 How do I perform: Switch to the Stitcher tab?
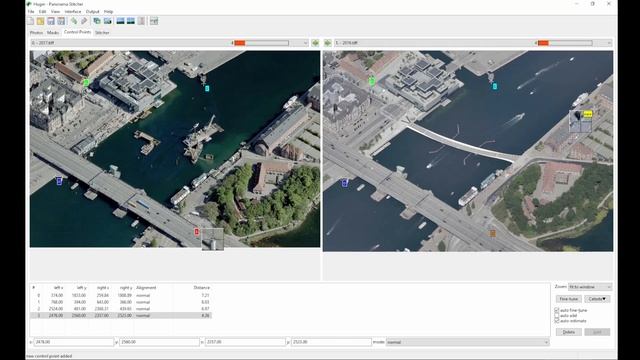point(102,32)
